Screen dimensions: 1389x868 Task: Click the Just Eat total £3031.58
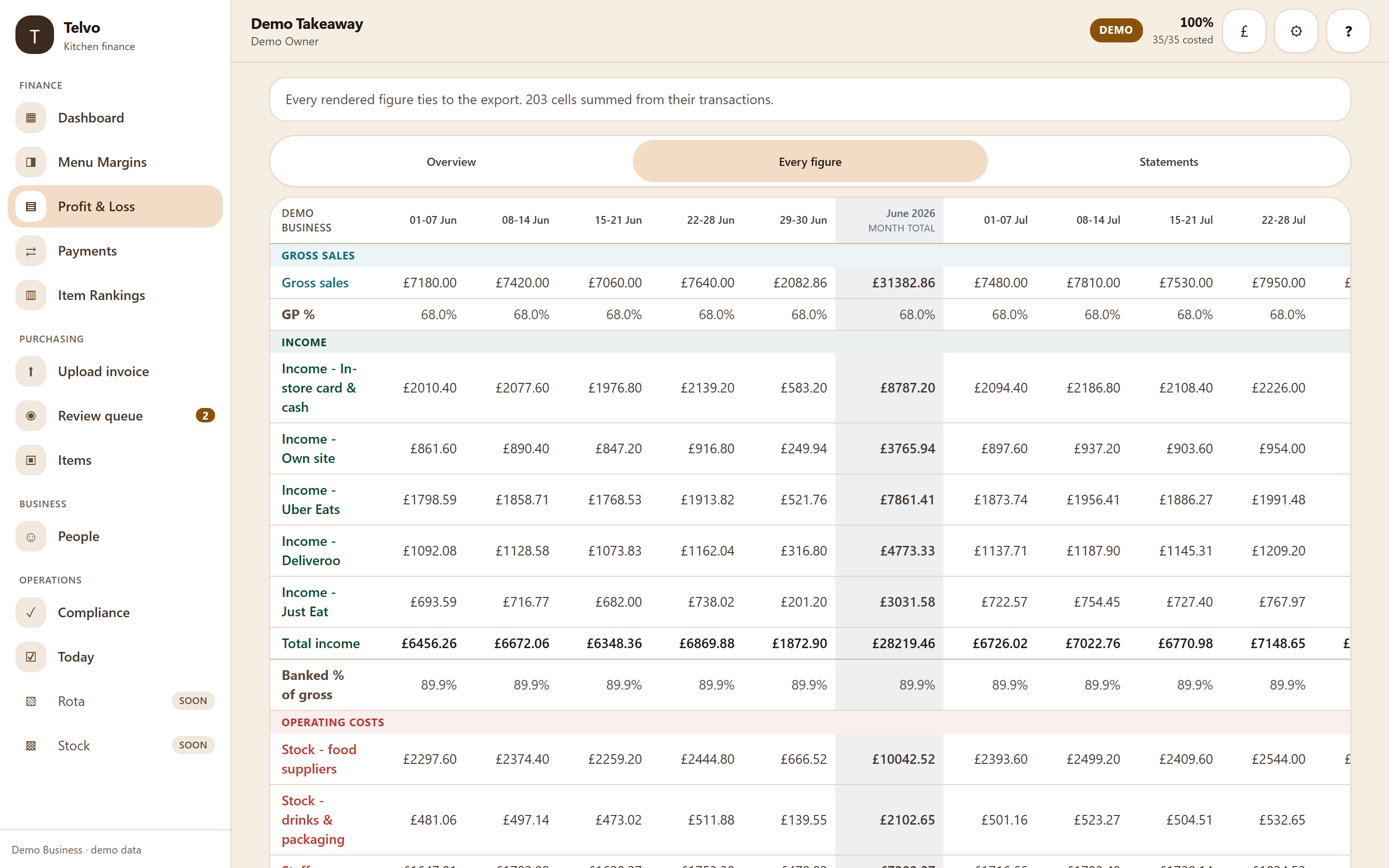click(908, 602)
